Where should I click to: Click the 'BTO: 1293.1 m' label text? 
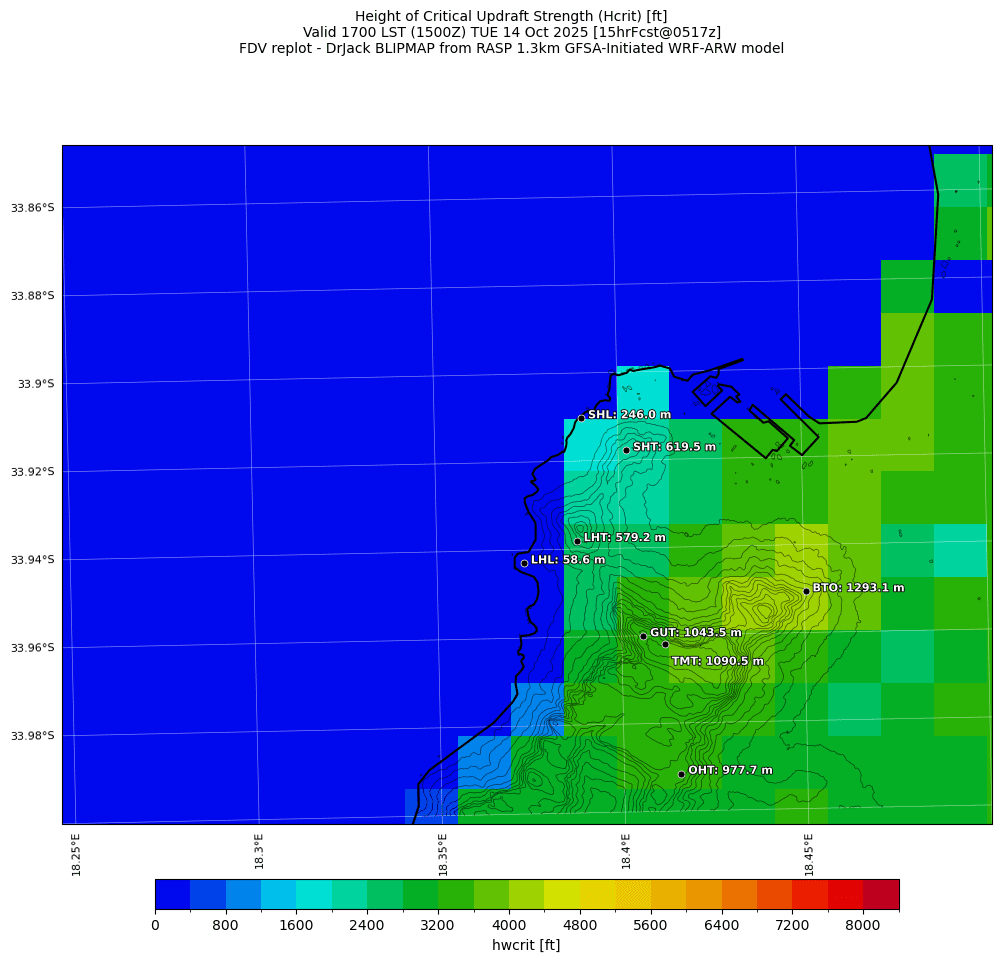858,588
